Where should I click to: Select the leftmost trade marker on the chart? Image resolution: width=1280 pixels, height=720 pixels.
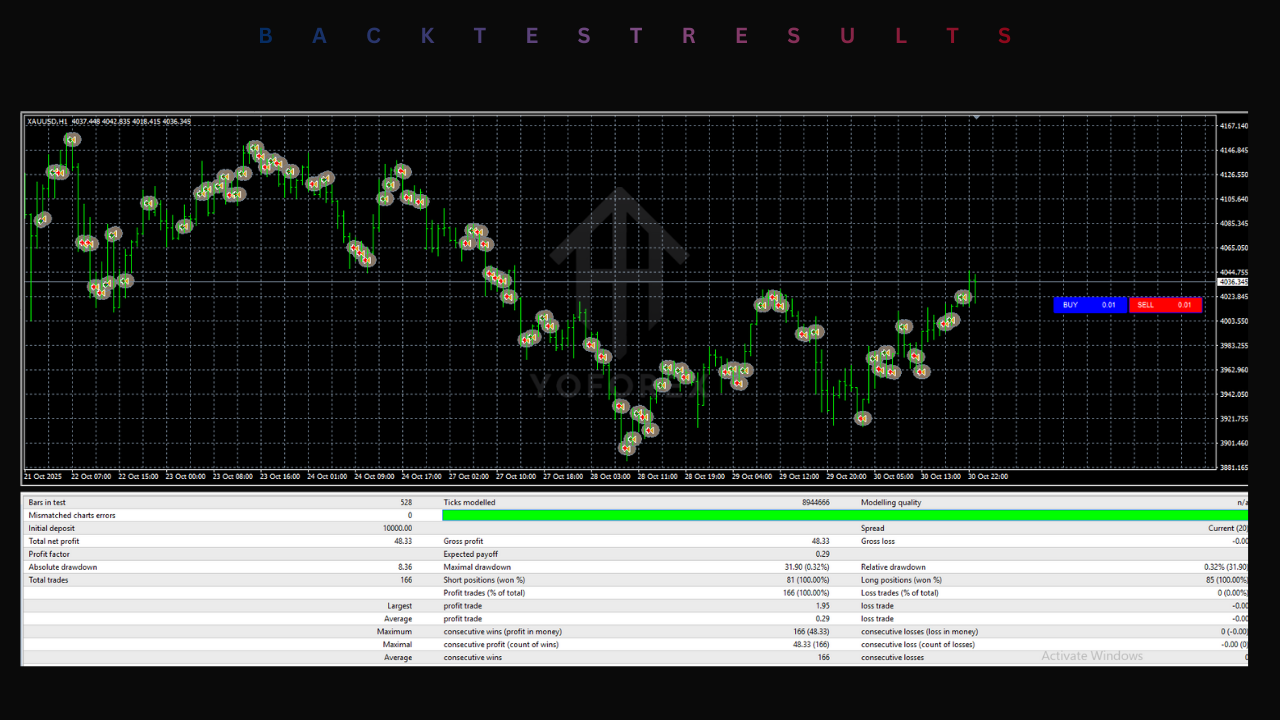(42, 219)
